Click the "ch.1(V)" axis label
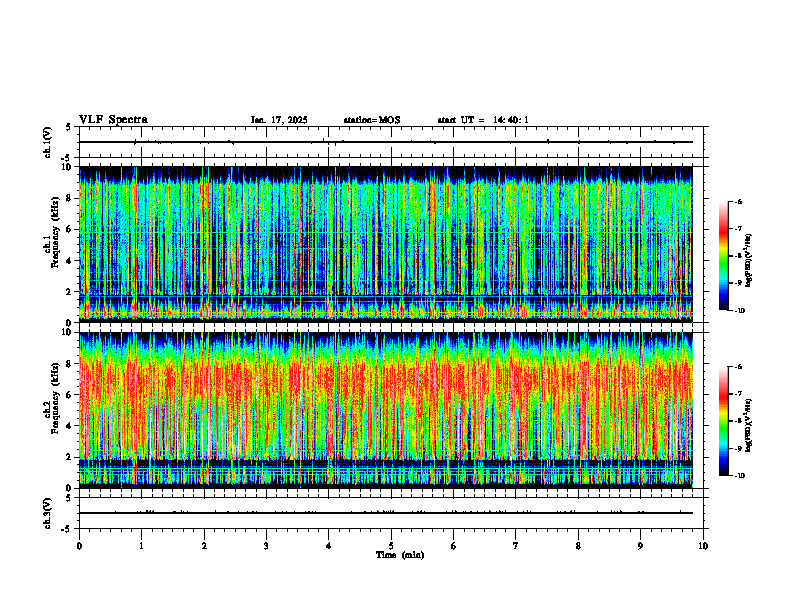 point(48,142)
